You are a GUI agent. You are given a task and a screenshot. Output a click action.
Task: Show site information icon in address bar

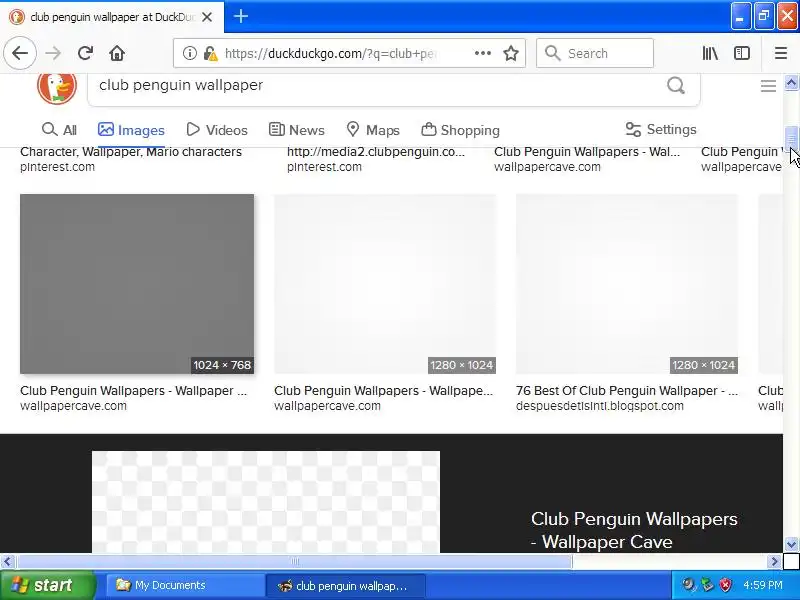point(190,53)
